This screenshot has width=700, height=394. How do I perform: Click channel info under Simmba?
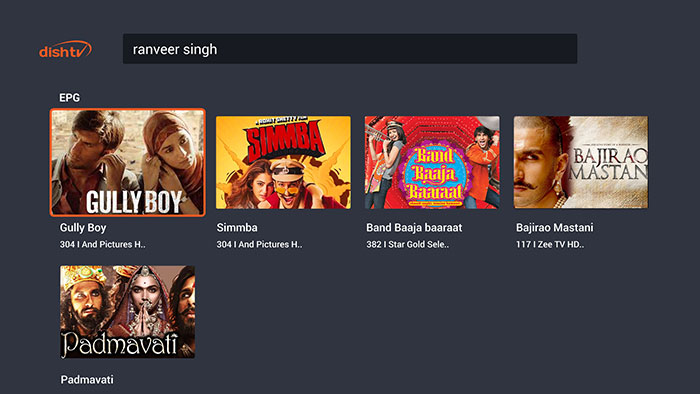coord(259,245)
